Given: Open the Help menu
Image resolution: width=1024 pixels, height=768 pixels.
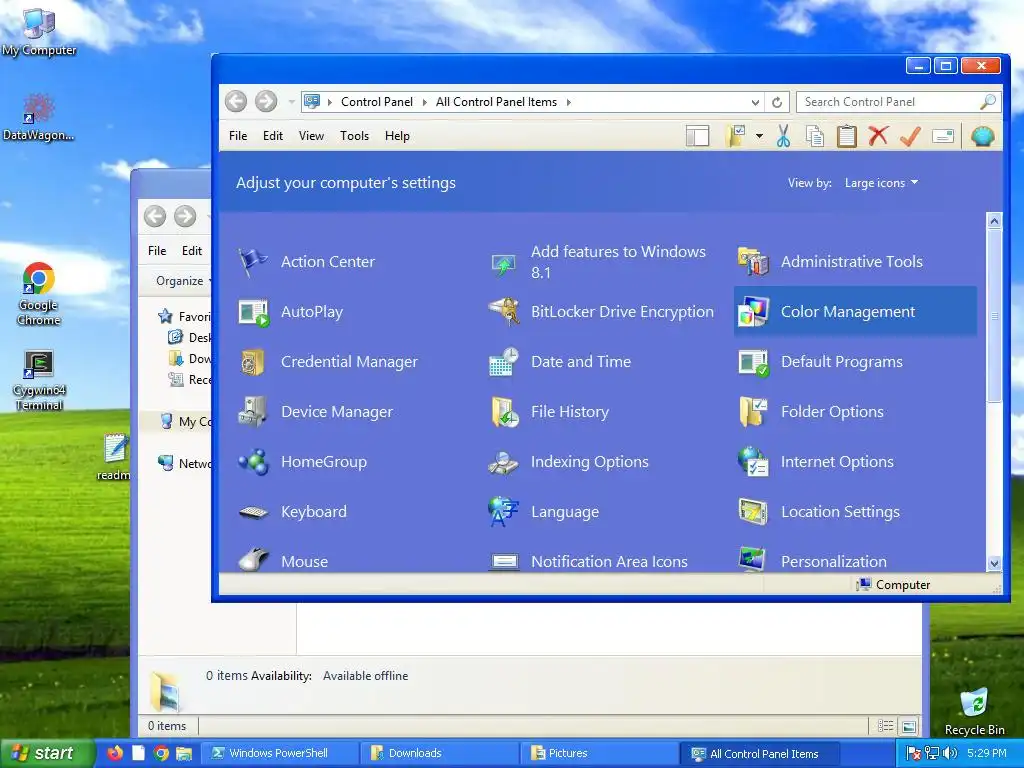Looking at the screenshot, I should point(397,136).
